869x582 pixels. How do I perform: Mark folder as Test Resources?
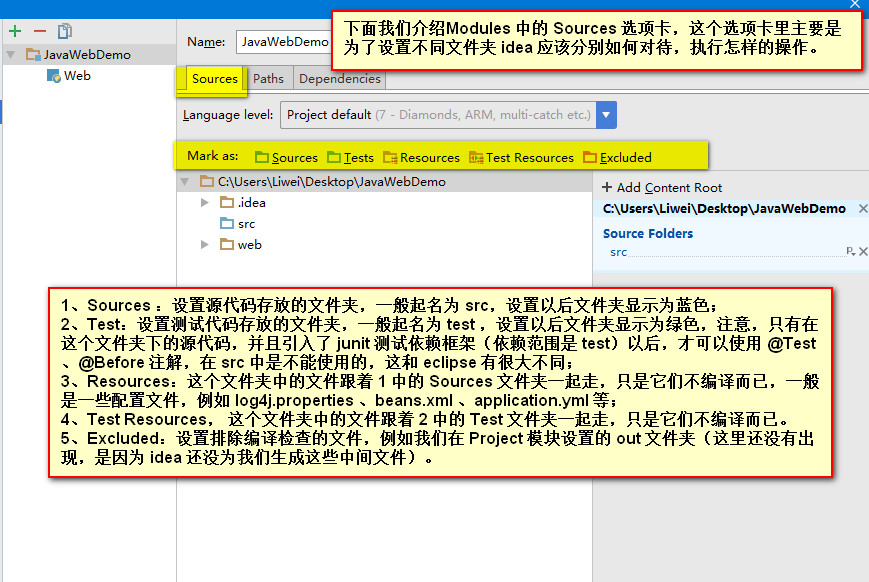(522, 157)
